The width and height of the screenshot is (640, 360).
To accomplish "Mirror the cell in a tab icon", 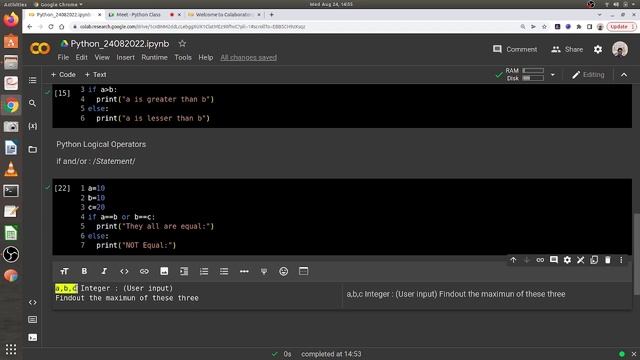I will pos(594,260).
